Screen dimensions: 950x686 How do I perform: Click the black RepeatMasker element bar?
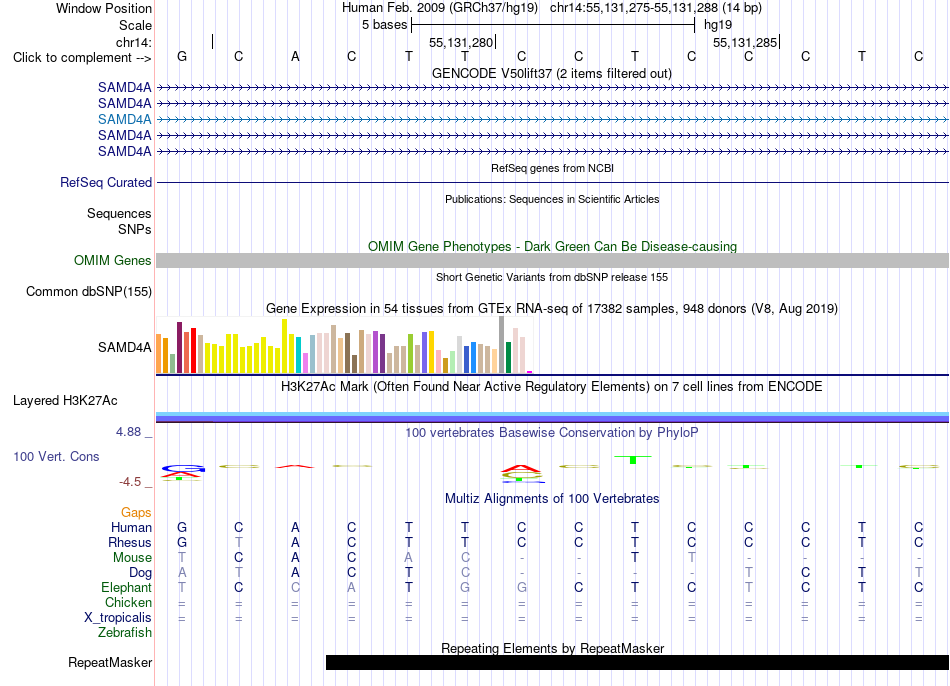coord(637,662)
